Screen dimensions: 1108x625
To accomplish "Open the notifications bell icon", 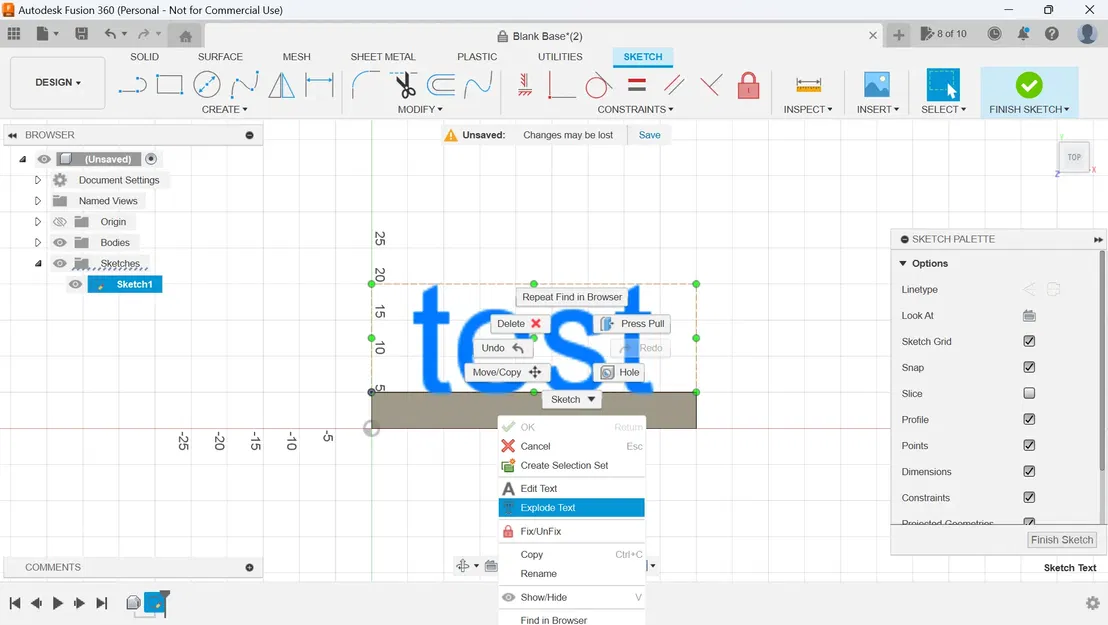I will click(1023, 33).
